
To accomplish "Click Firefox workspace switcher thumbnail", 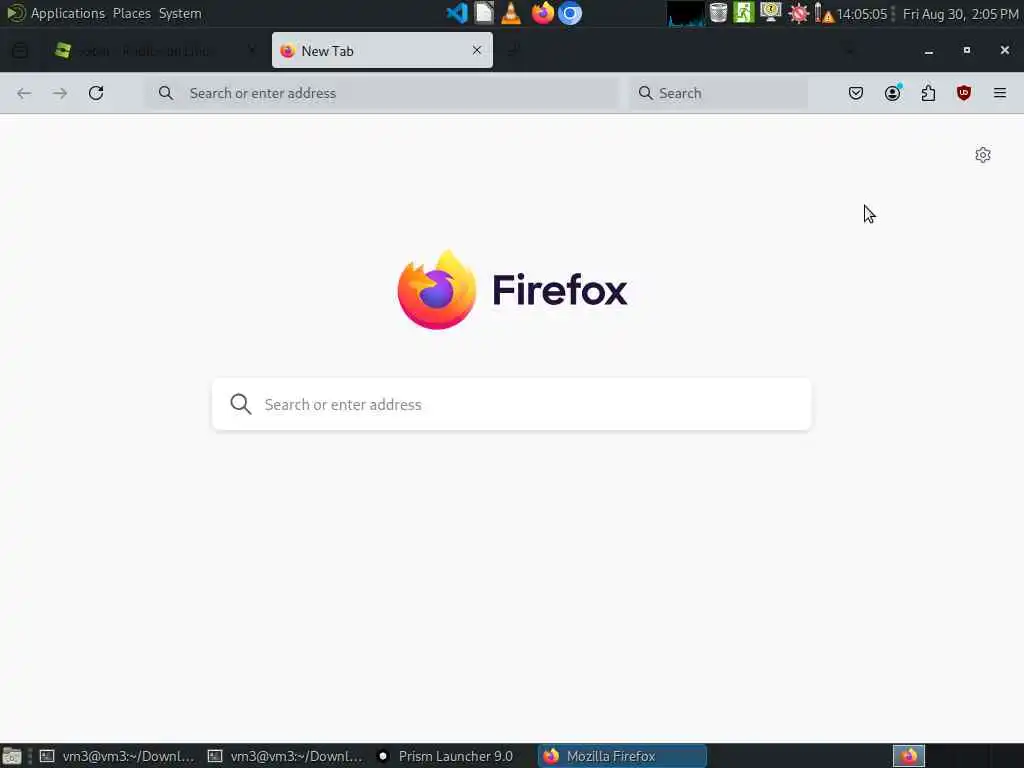I will click(909, 756).
